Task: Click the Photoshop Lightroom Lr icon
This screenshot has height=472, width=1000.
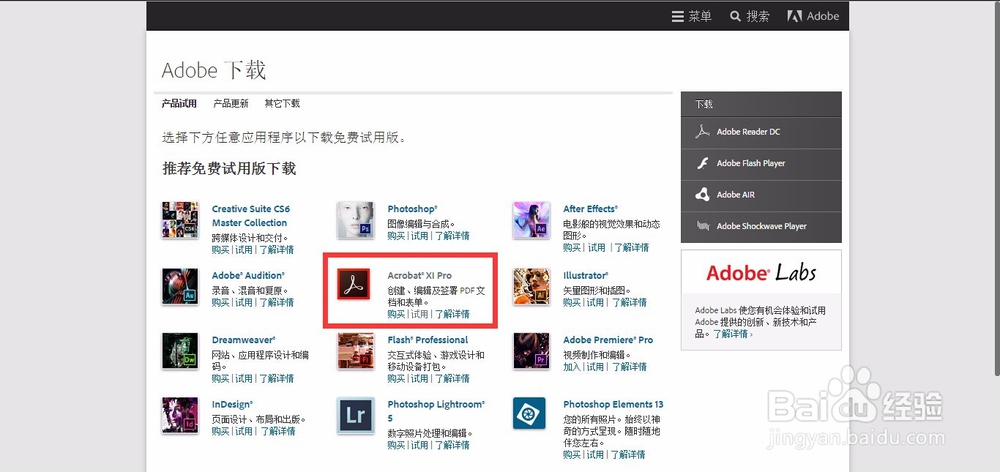Action: point(355,415)
